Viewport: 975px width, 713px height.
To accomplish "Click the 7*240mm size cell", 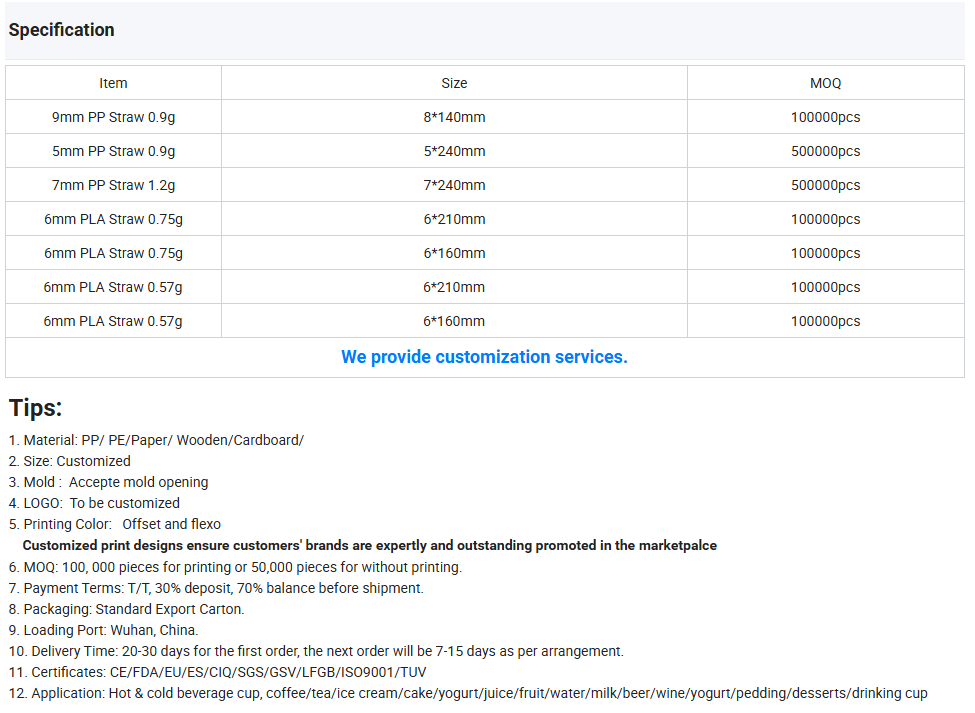I will tap(454, 185).
